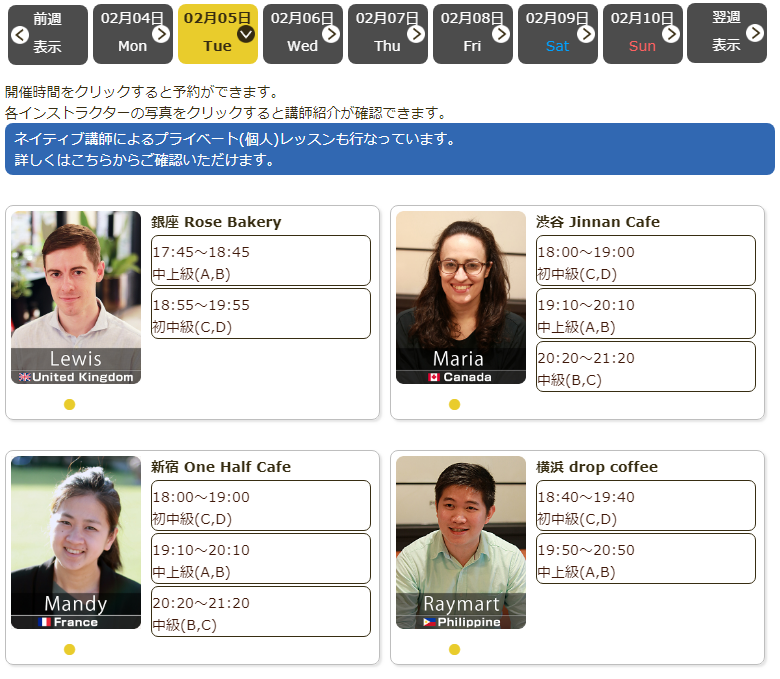The image size is (780, 679).
Task: Click the arrow icon on 02月08日 Fri
Action: (x=501, y=35)
